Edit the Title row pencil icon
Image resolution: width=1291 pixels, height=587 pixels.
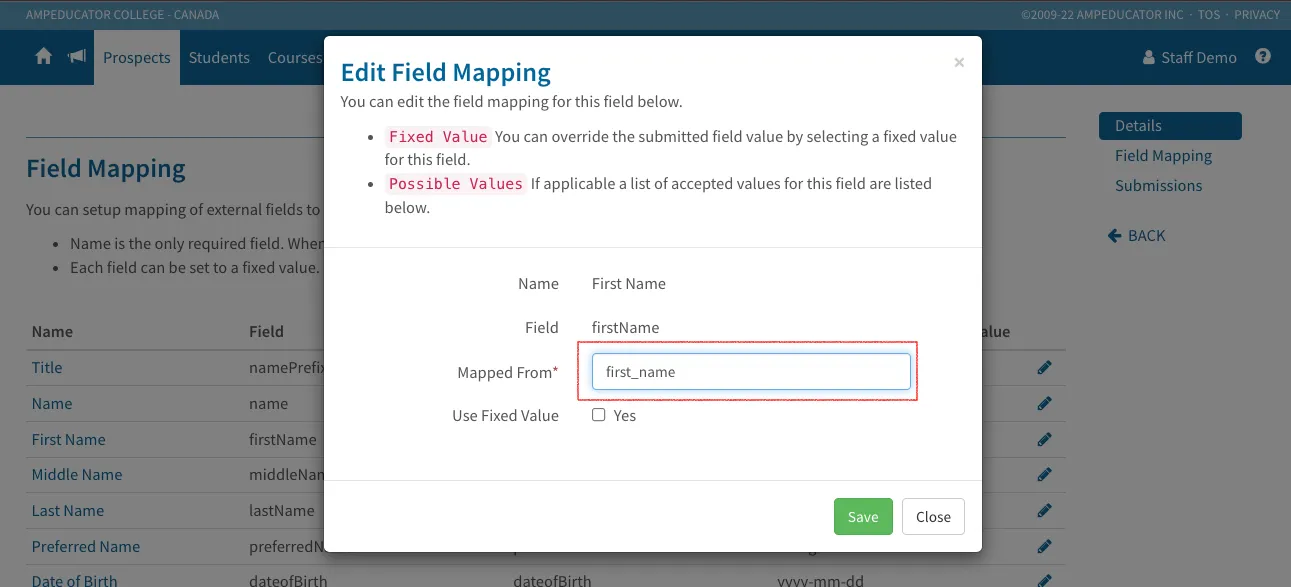[1045, 368]
